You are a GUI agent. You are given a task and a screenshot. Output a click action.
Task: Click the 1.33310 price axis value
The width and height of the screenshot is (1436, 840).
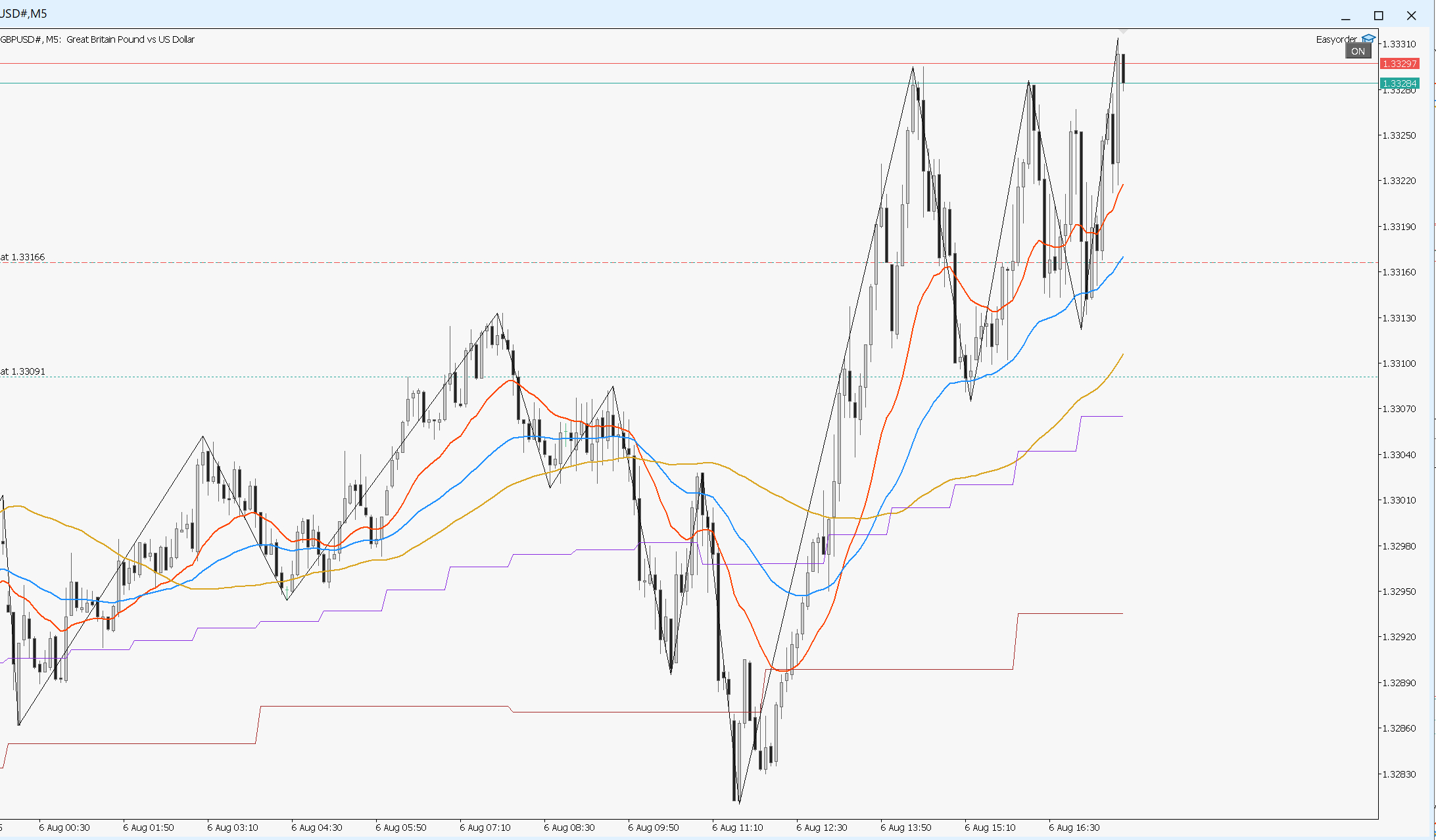1399,44
